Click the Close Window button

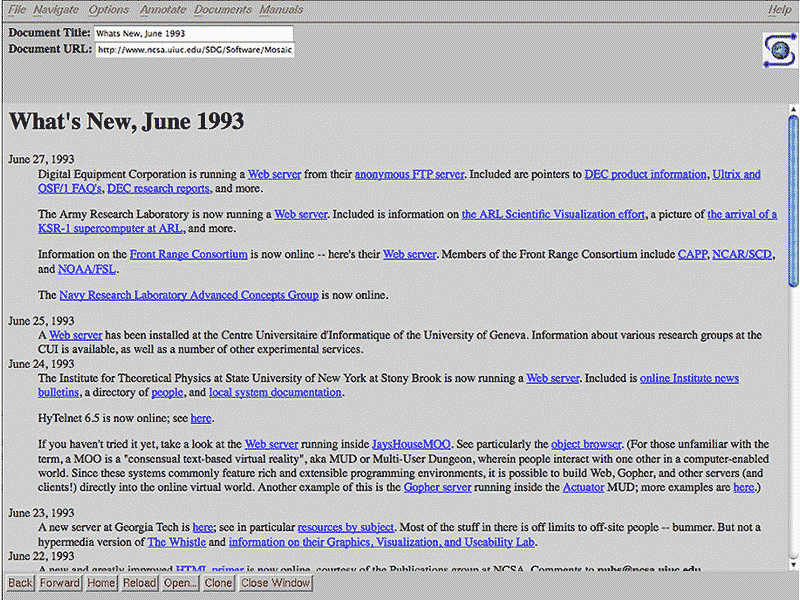pyautogui.click(x=275, y=583)
